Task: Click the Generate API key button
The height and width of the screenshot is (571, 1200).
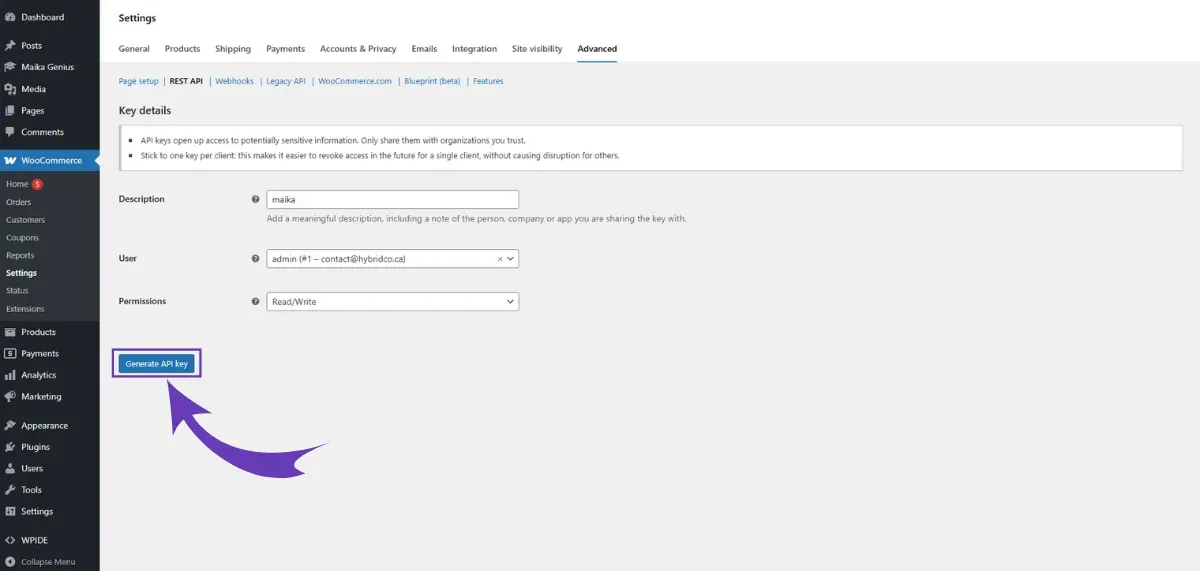Action: [157, 364]
